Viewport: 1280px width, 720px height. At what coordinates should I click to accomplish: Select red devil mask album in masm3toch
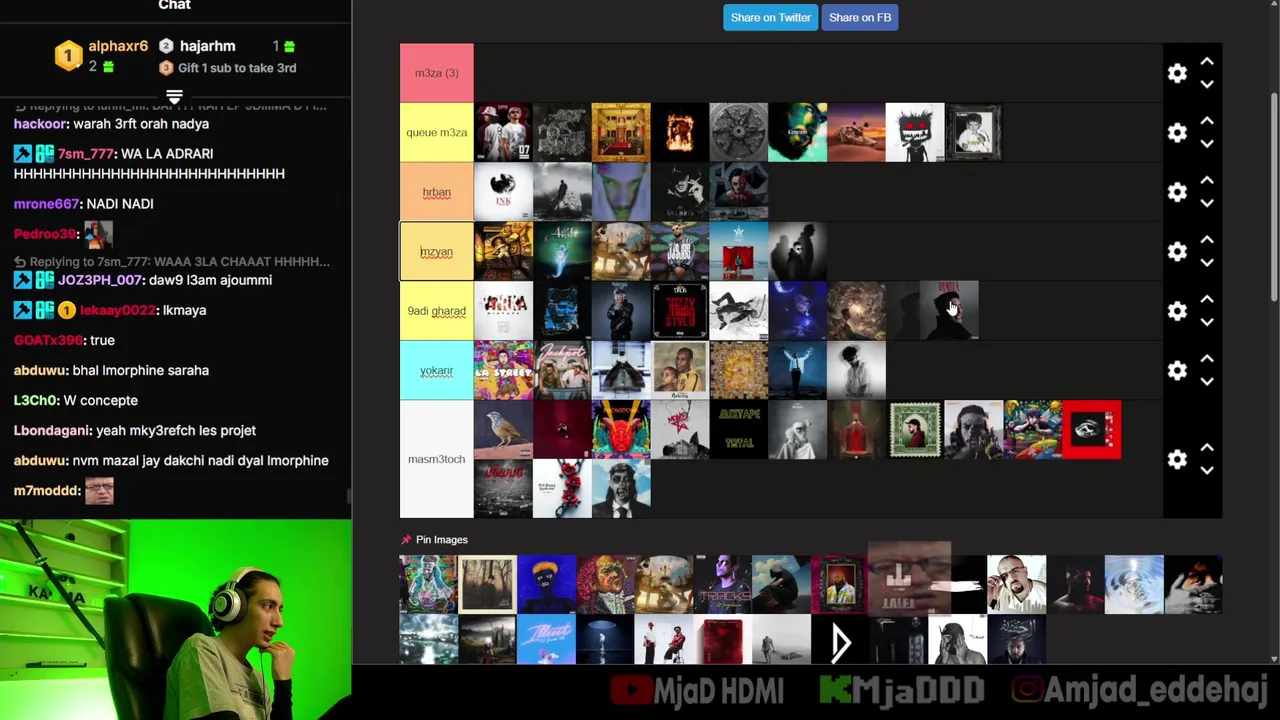(x=621, y=430)
